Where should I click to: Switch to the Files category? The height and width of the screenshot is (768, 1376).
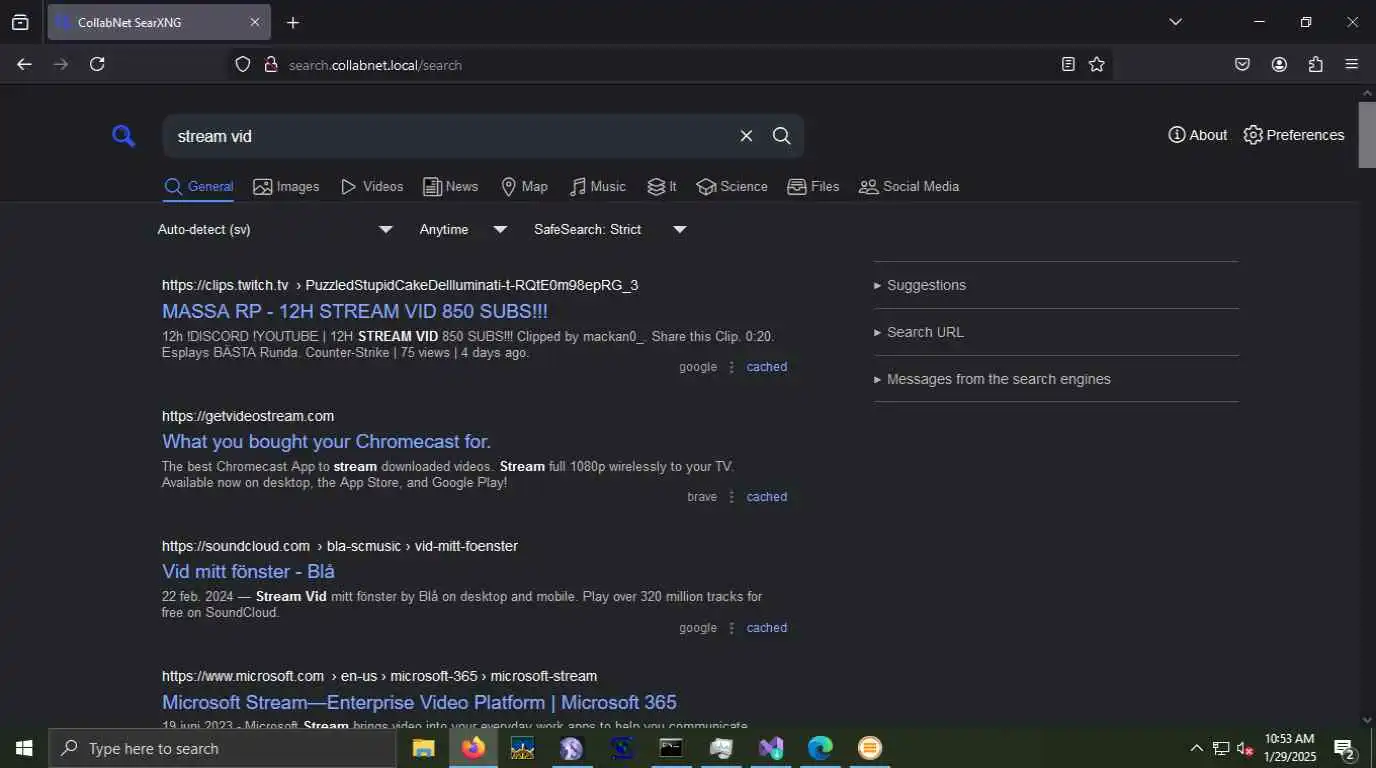click(x=813, y=187)
